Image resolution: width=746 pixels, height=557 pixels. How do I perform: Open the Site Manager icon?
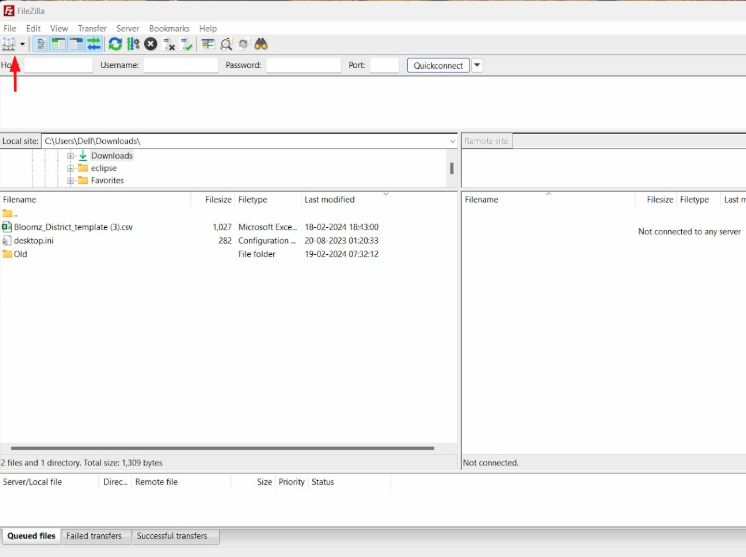9,45
